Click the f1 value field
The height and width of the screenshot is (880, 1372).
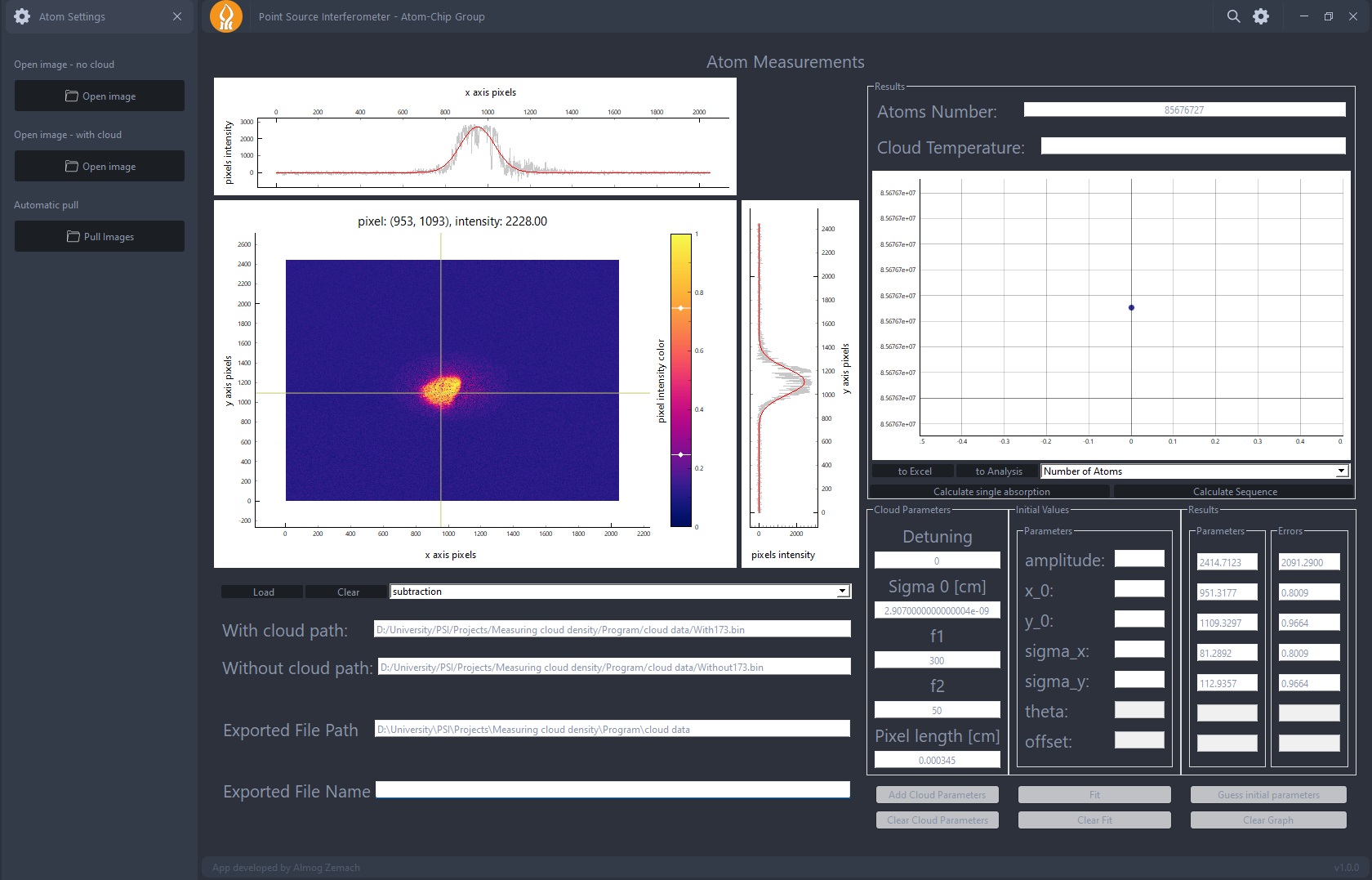pos(937,660)
